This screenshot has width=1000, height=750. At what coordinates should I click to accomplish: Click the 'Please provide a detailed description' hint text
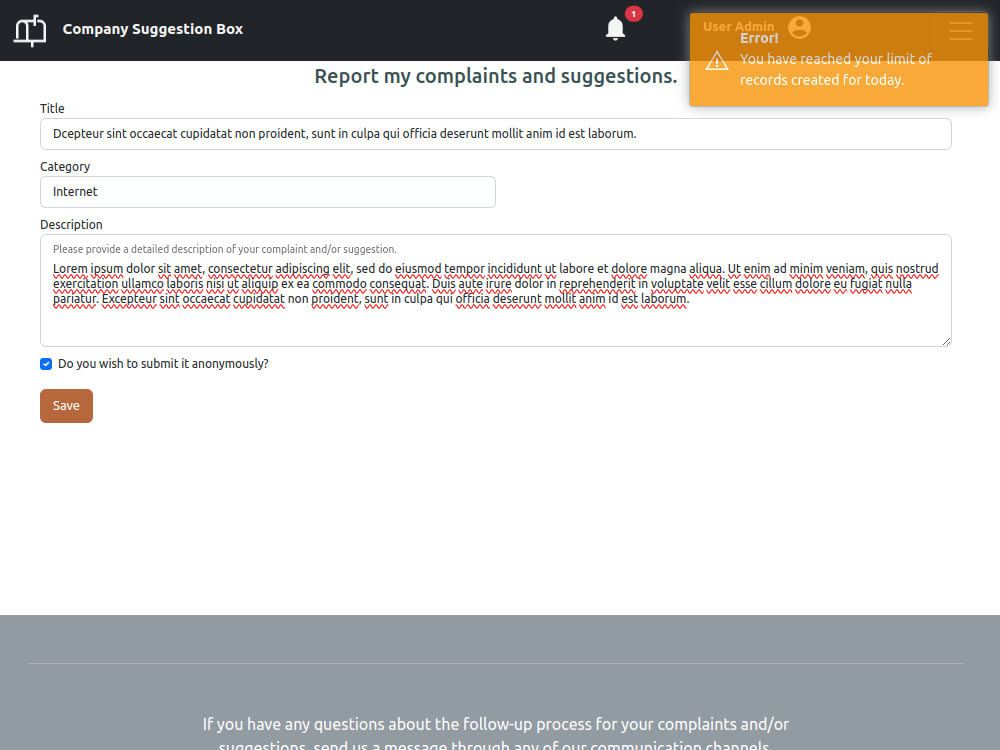pos(224,249)
